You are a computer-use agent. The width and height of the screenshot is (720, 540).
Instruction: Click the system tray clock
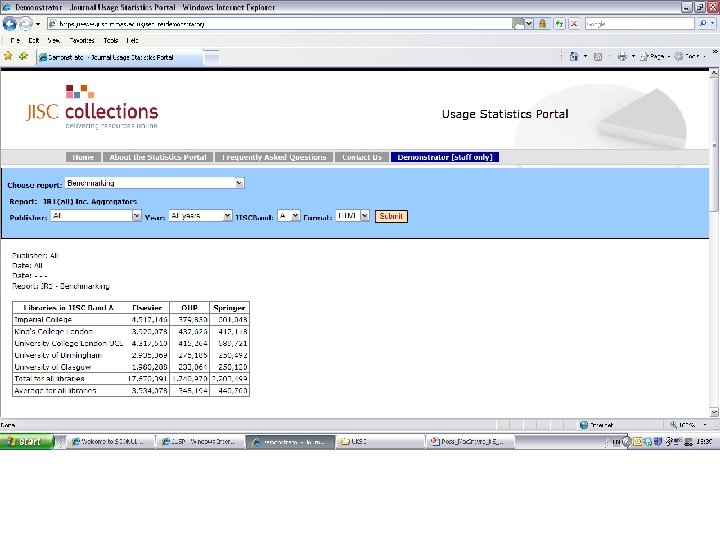(x=704, y=442)
